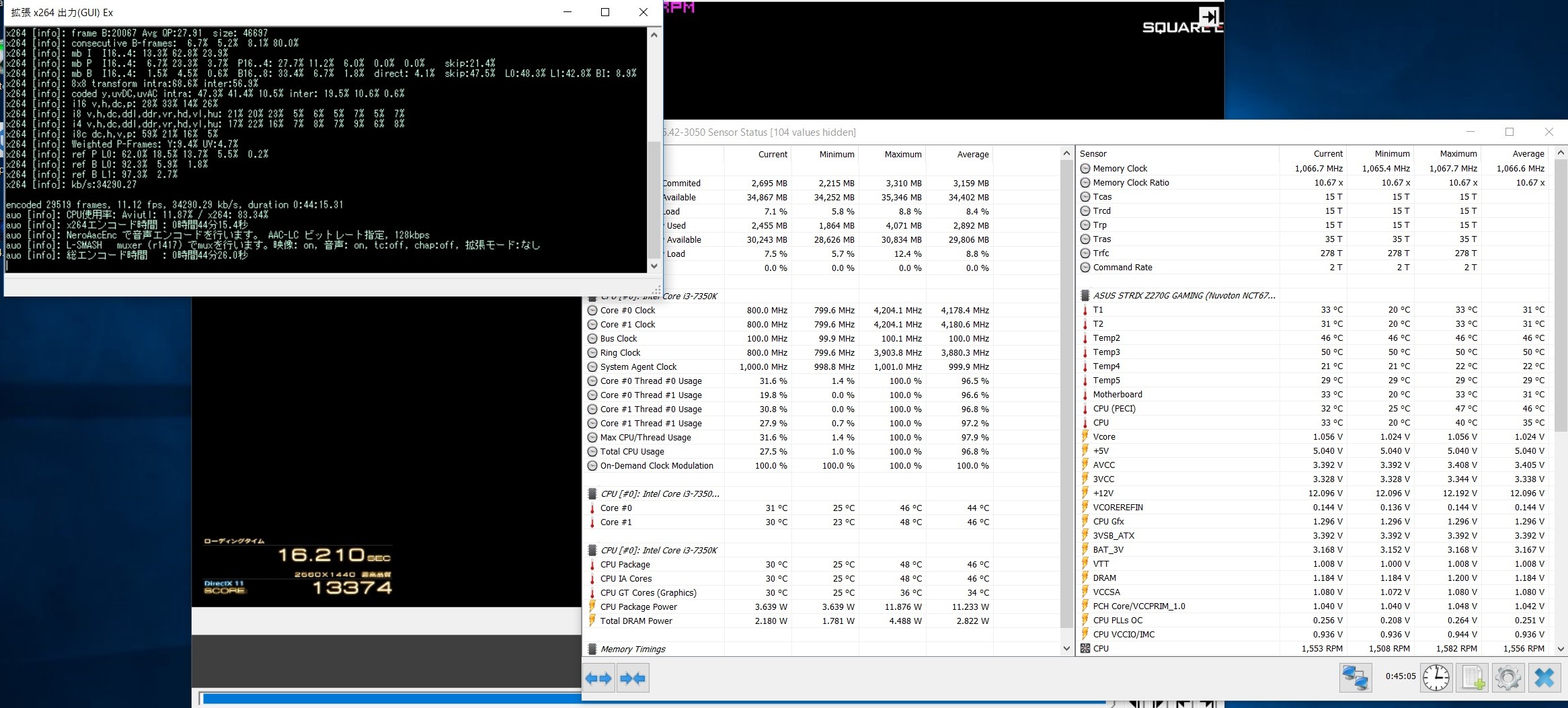Select the VCOREREFIN row

click(1312, 507)
